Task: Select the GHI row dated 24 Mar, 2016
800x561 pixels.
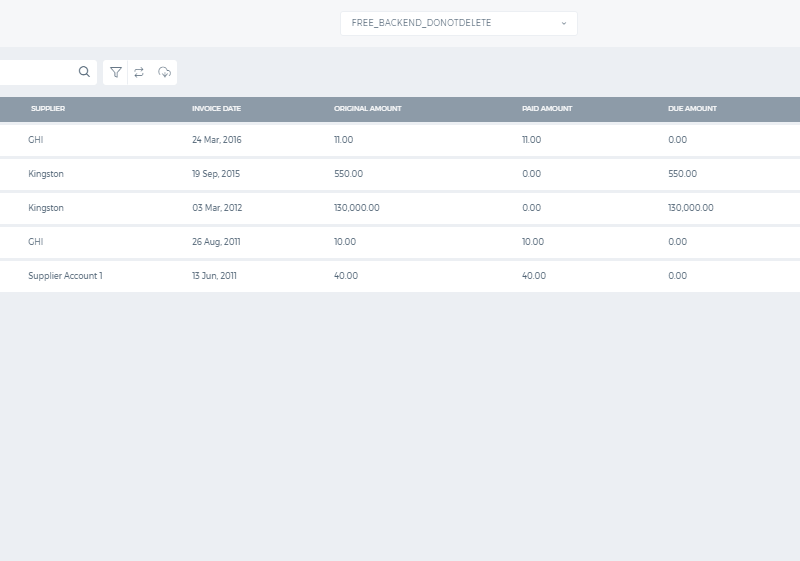Action: tap(400, 140)
